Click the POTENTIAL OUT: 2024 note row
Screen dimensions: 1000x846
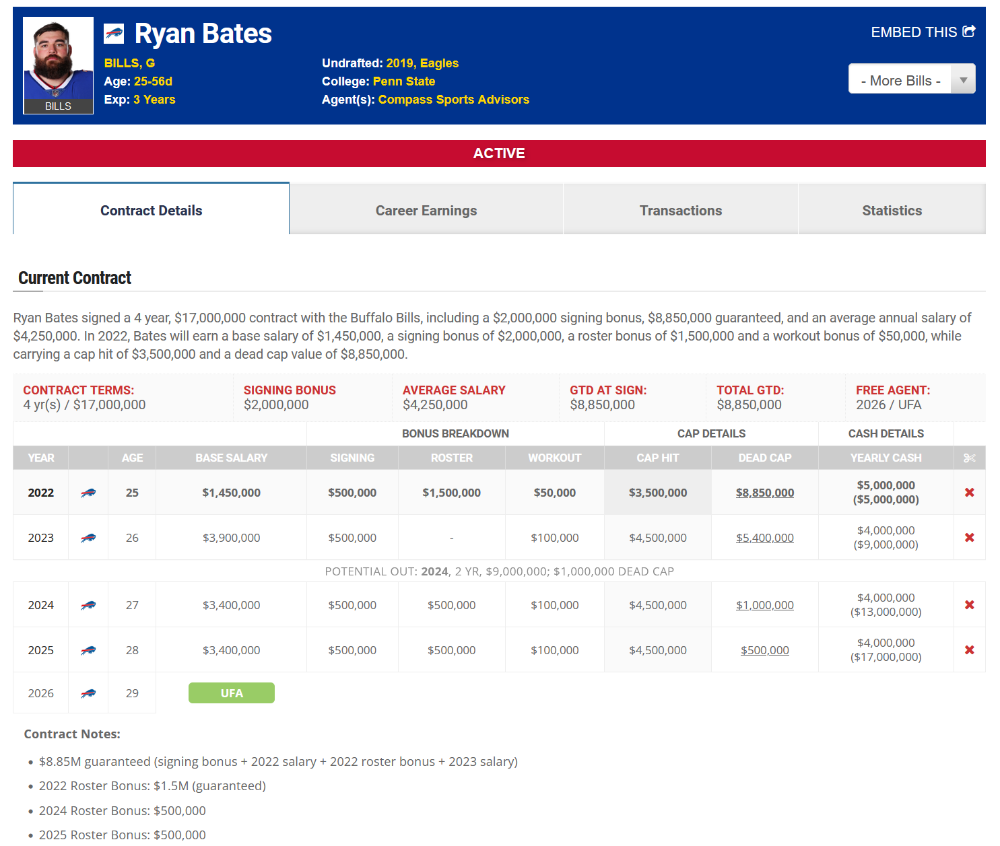click(x=499, y=571)
